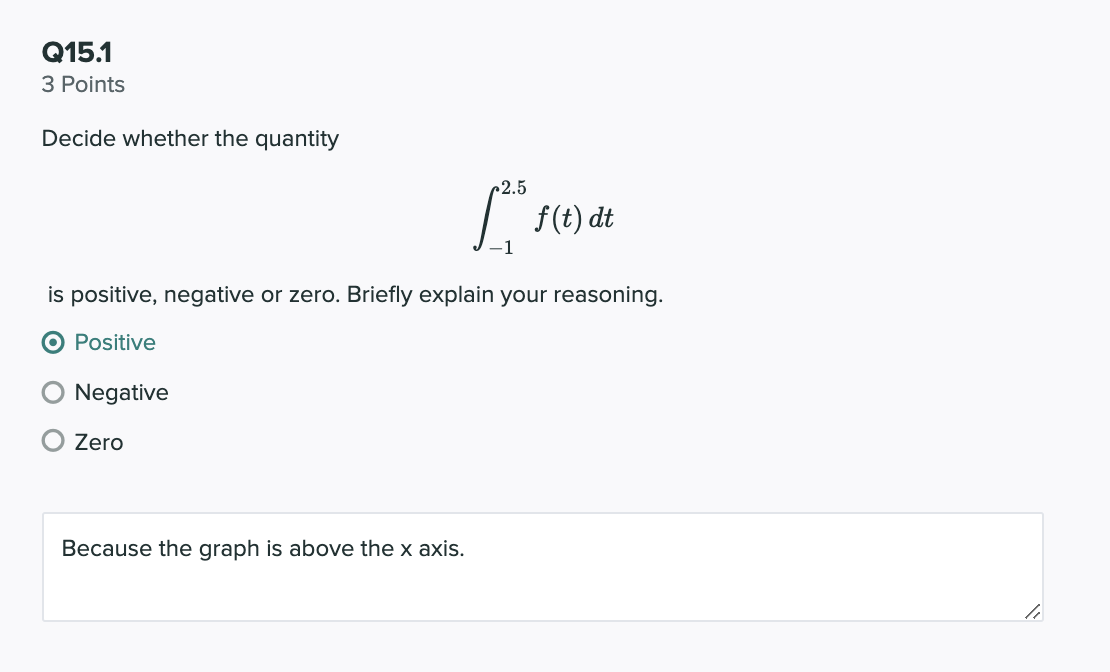Click the sentence 'Decide whether the quantity'
This screenshot has width=1110, height=672.
coord(190,138)
